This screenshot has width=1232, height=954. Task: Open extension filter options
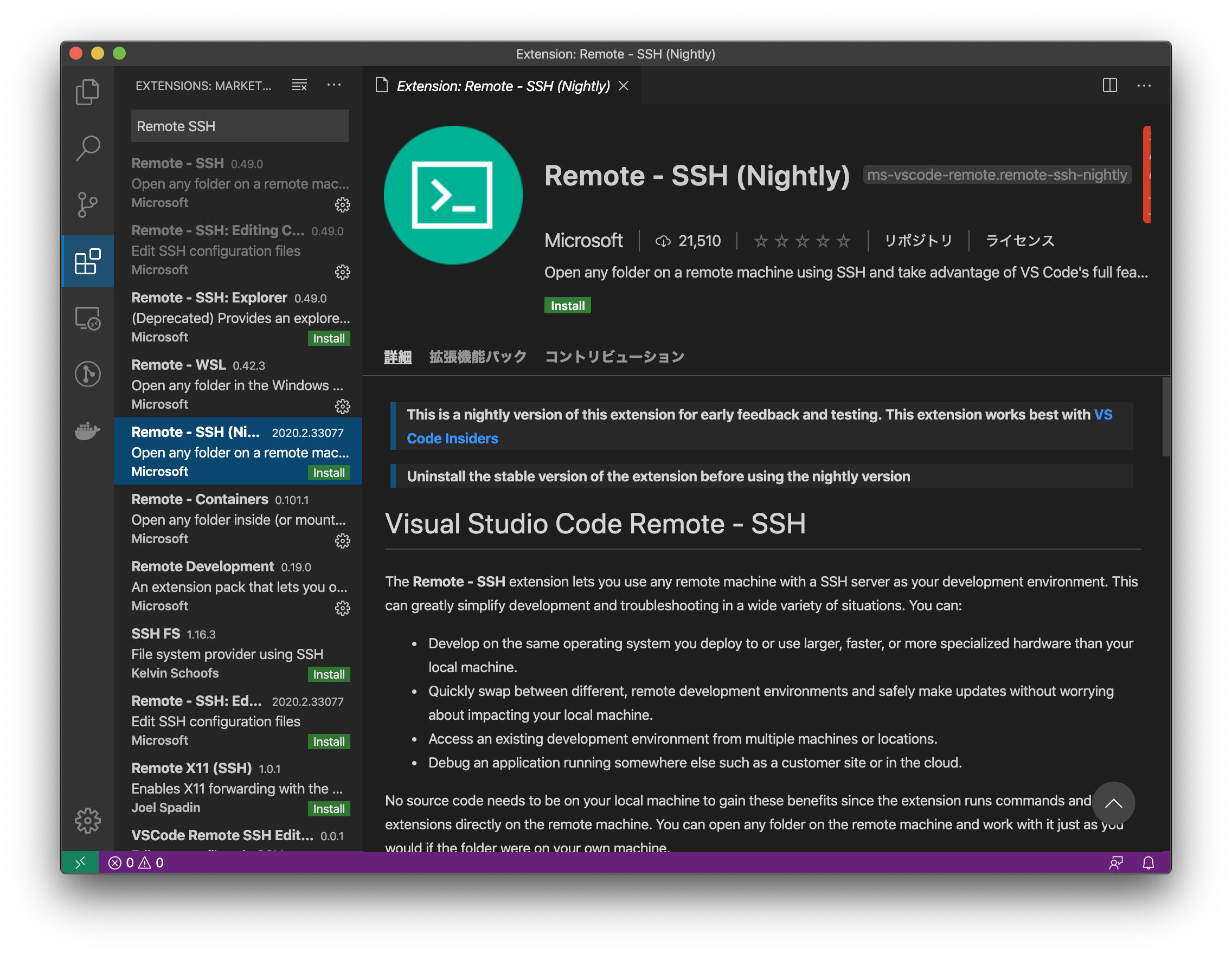coord(299,85)
